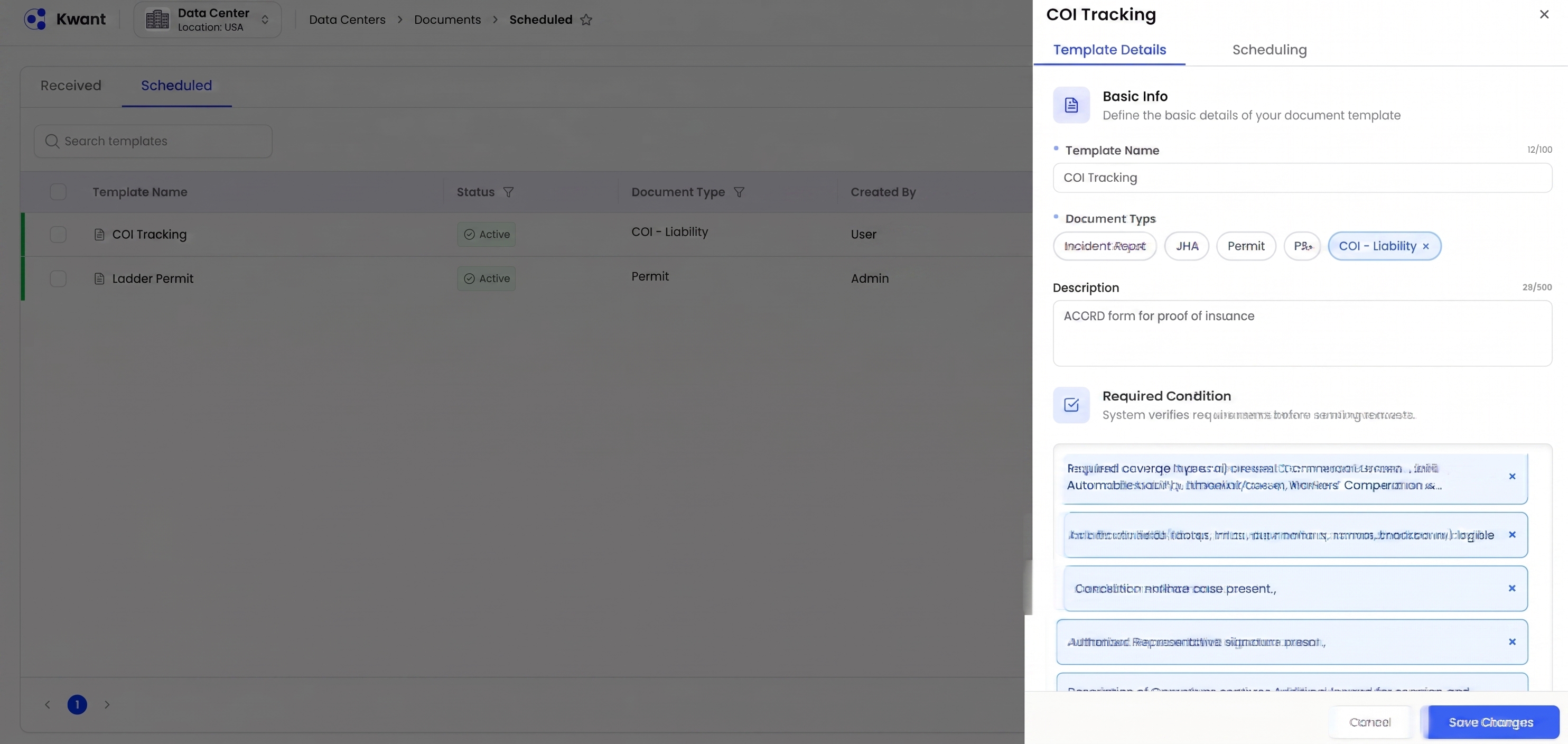Click the Required Condition checkbox icon

click(x=1071, y=405)
